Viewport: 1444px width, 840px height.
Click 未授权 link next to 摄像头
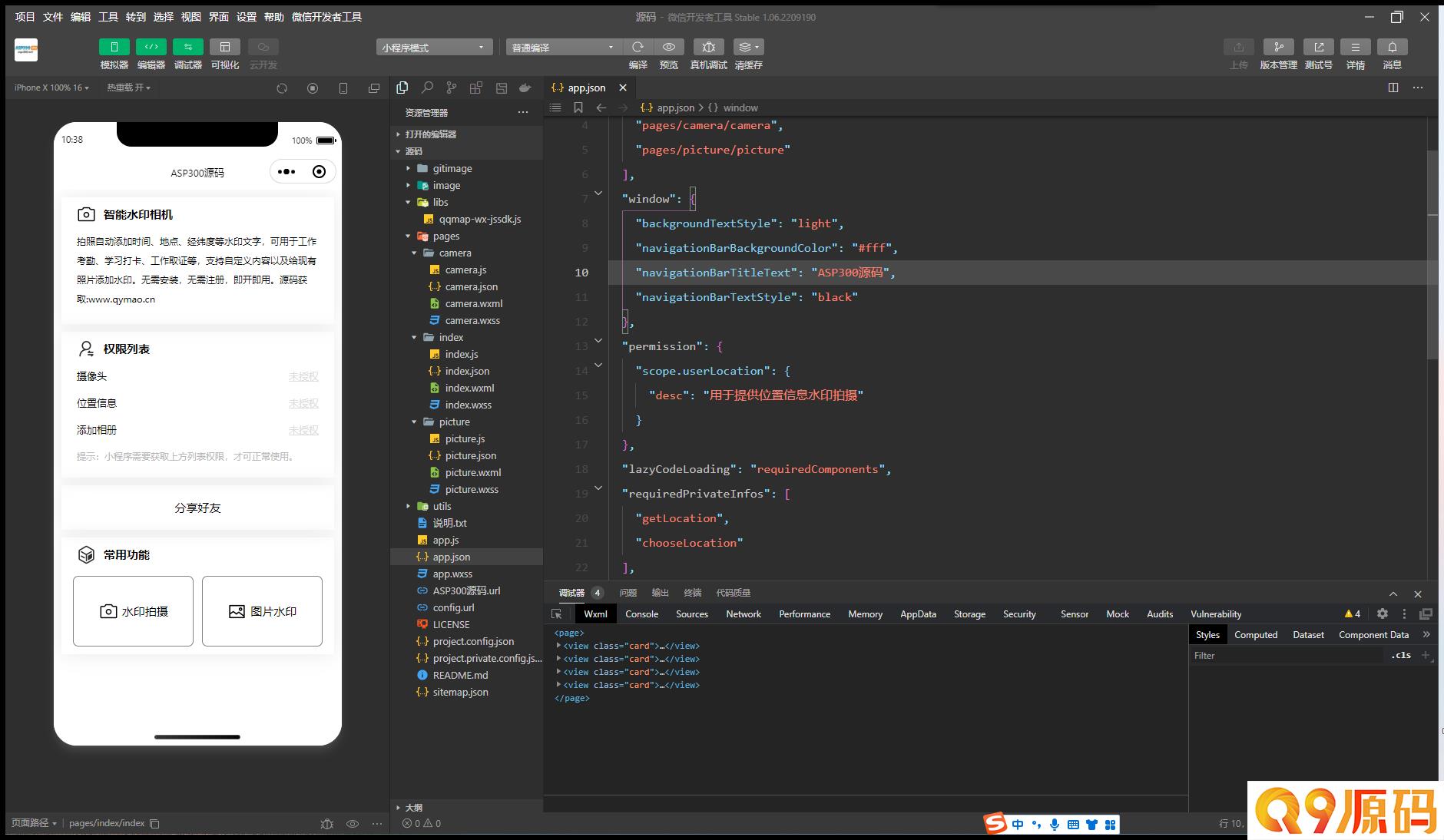303,376
